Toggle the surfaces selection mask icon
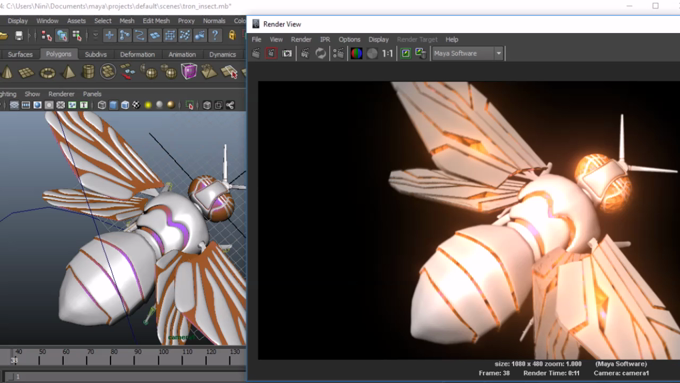This screenshot has height=383, width=680. click(155, 36)
